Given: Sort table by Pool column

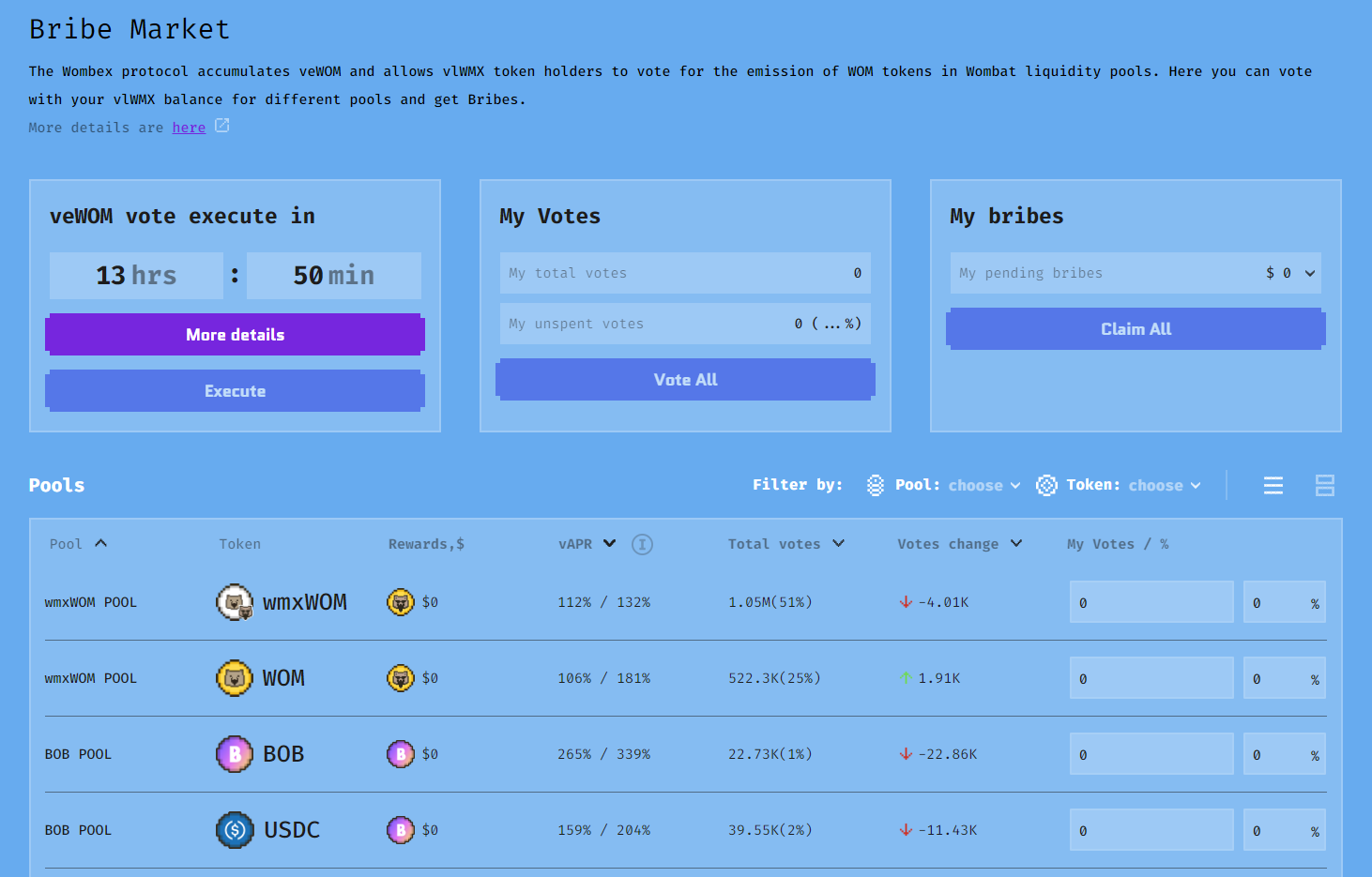Looking at the screenshot, I should 78,544.
